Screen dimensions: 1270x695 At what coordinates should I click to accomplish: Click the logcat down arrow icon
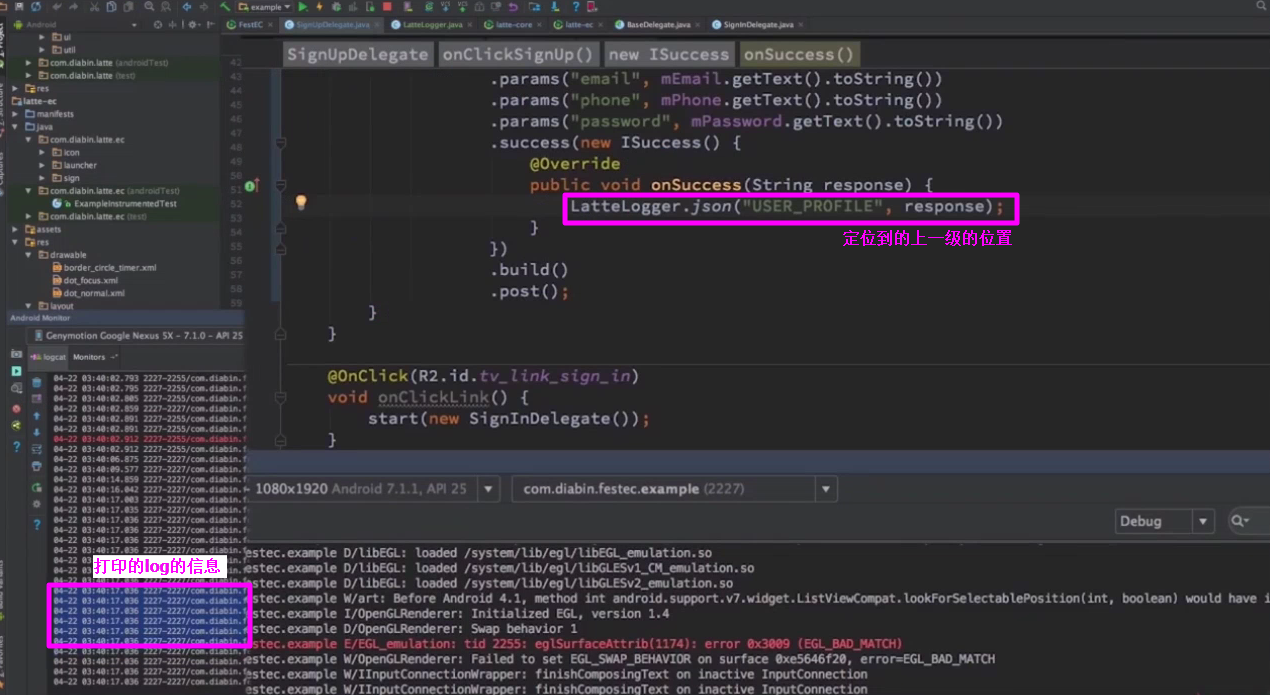(37, 432)
